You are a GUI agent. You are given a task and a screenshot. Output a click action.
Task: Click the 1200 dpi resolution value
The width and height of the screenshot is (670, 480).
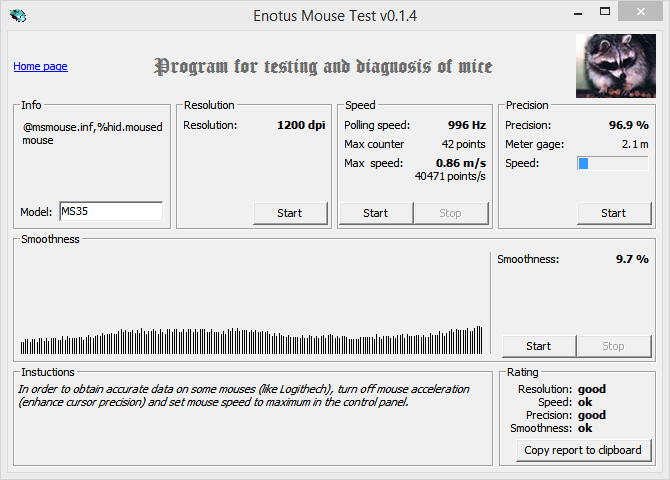(x=301, y=125)
